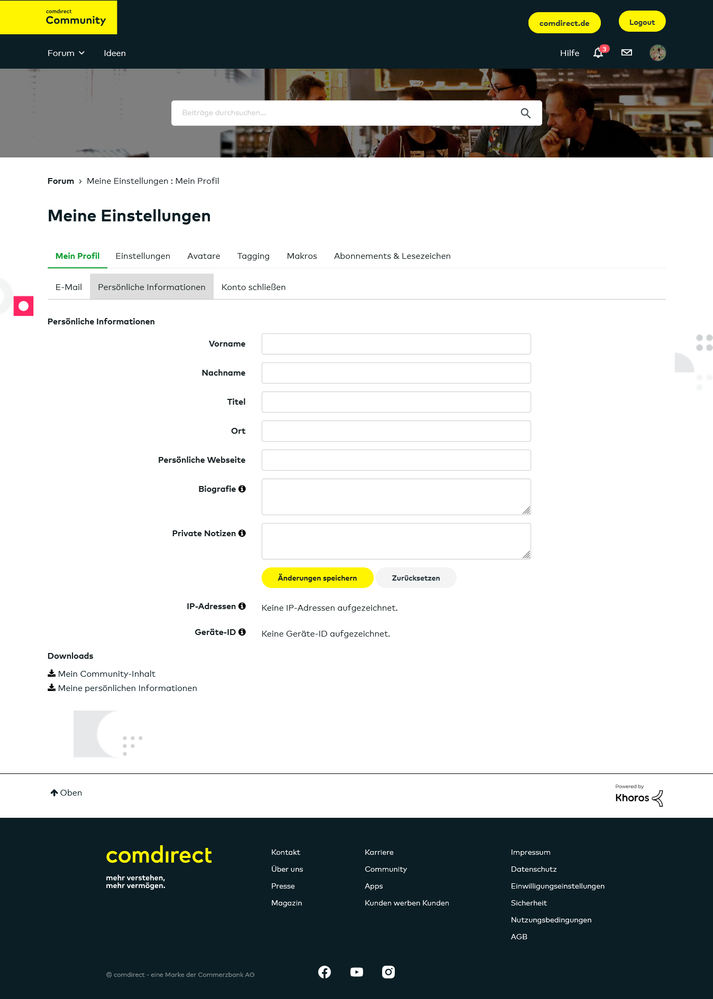Open the Über uns footer link
713x999 pixels.
coord(287,869)
